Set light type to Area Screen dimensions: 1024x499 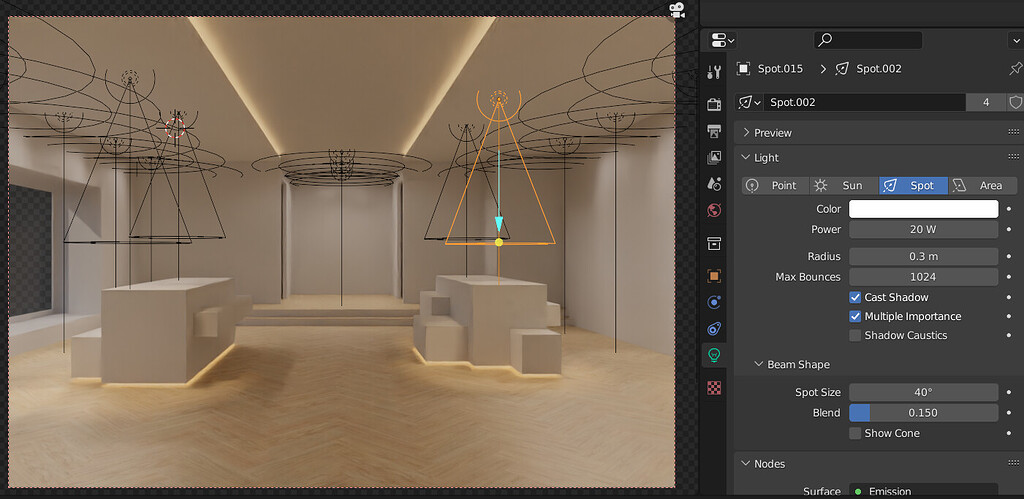[982, 185]
